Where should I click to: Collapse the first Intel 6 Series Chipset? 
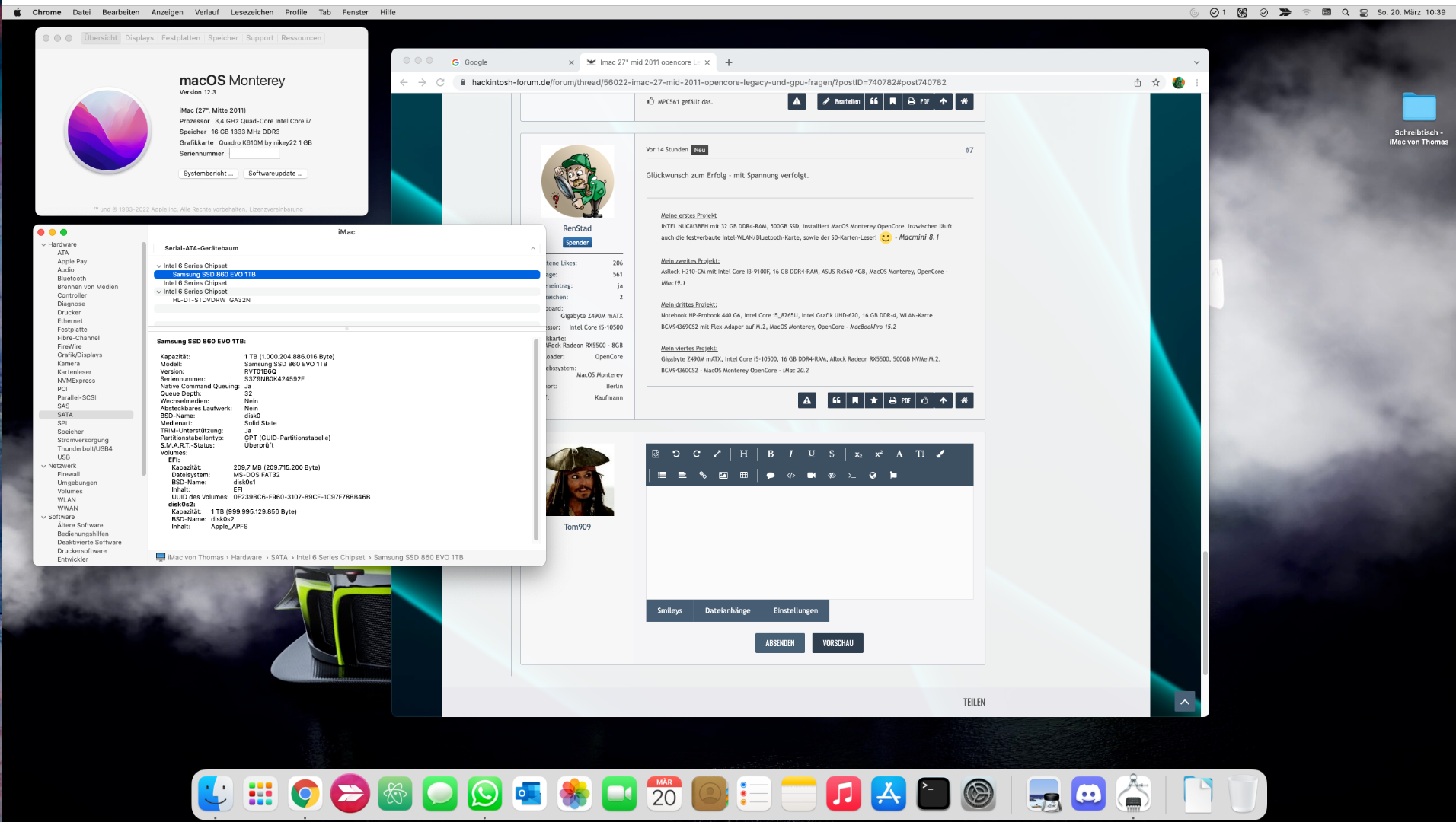point(158,266)
